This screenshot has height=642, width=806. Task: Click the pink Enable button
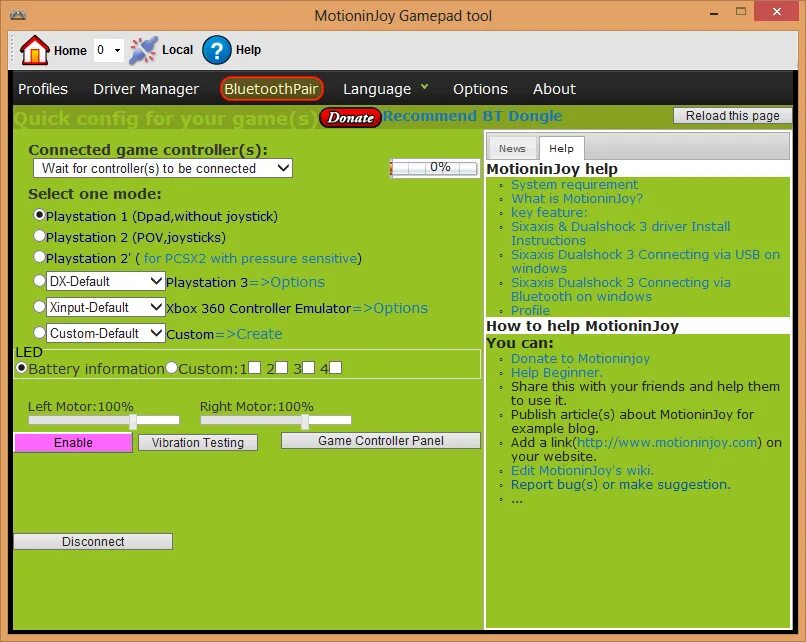click(73, 443)
